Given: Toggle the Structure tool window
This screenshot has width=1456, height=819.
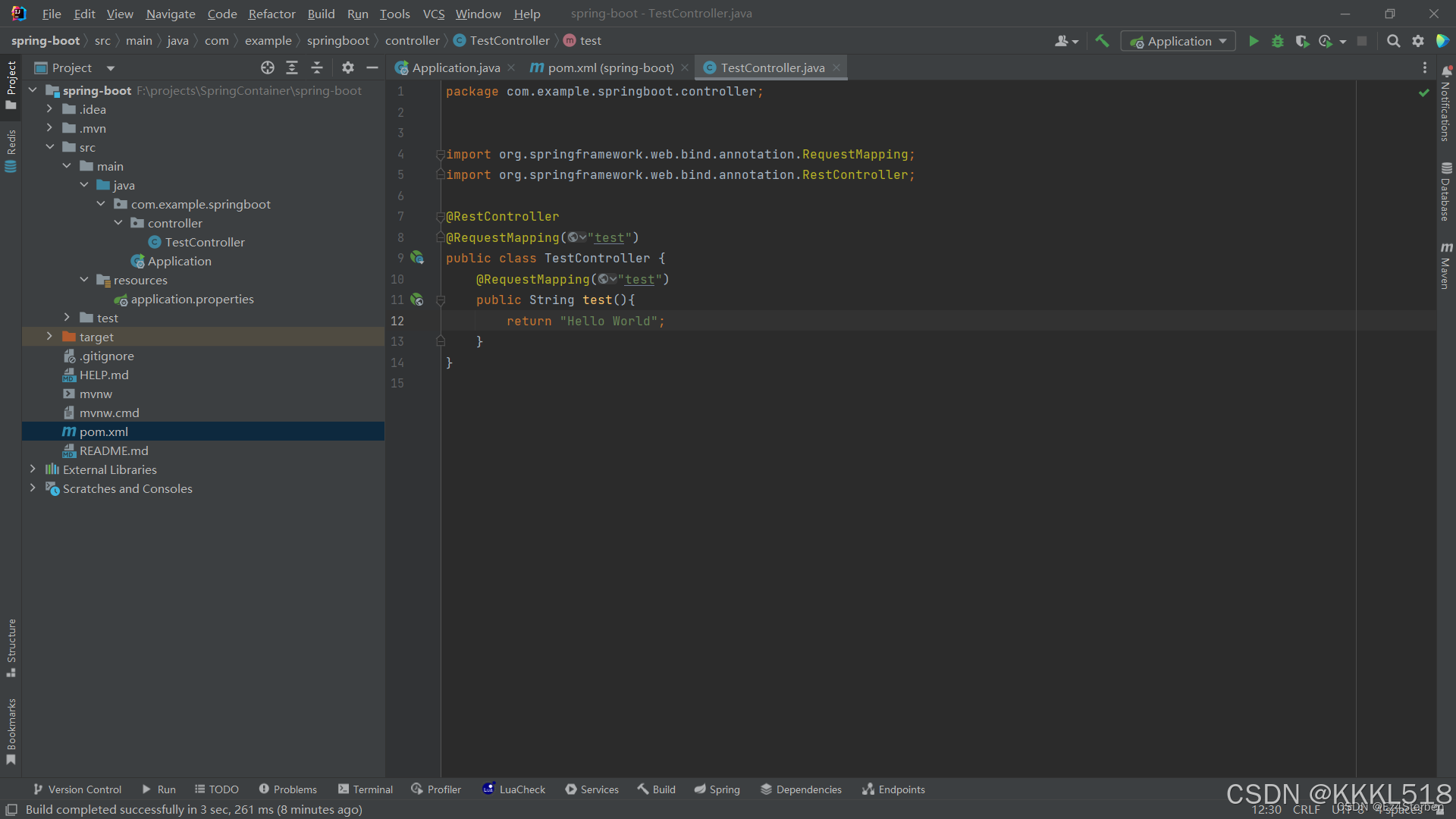Looking at the screenshot, I should point(11,647).
